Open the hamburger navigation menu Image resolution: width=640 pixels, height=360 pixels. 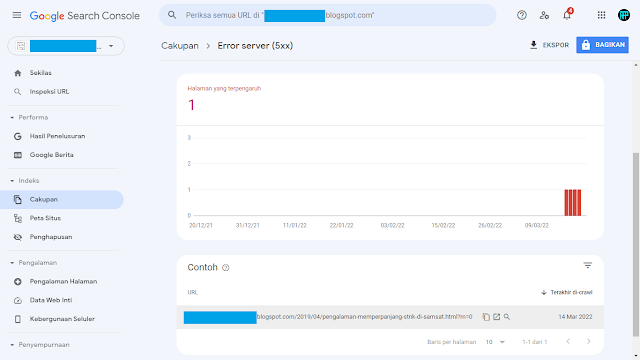[x=17, y=15]
